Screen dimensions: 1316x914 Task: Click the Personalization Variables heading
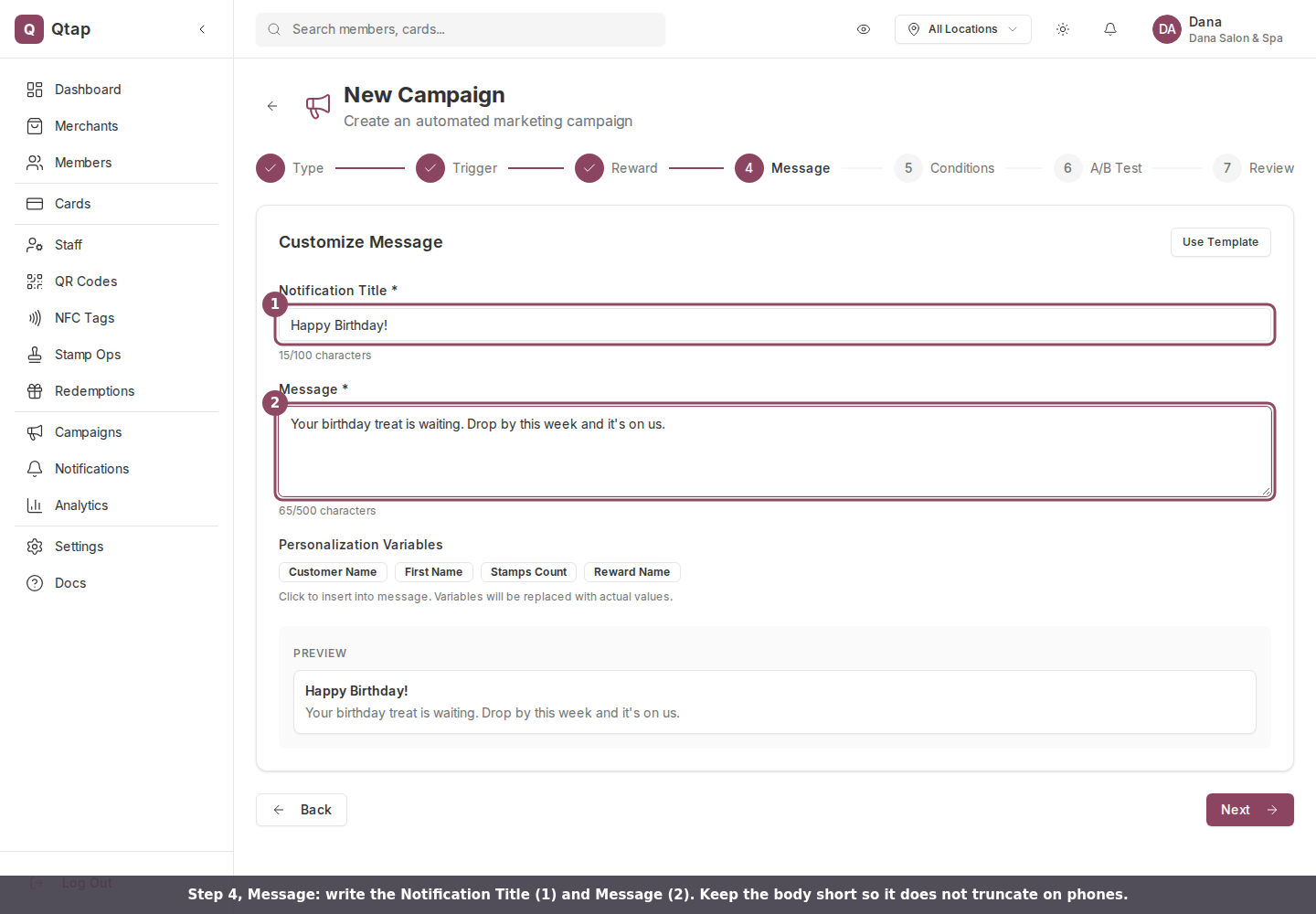click(361, 545)
